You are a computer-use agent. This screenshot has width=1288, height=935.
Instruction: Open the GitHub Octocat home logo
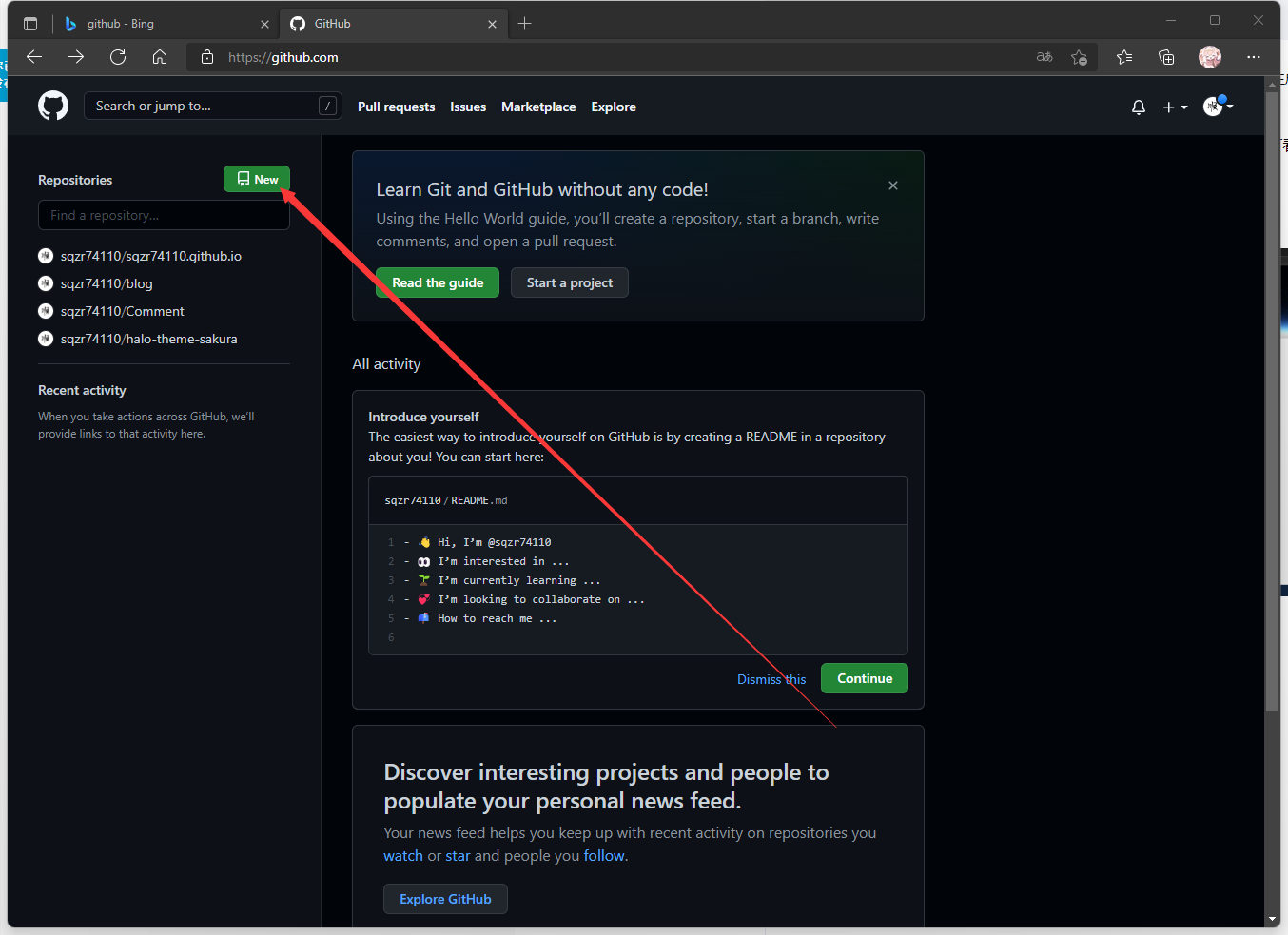[x=53, y=106]
